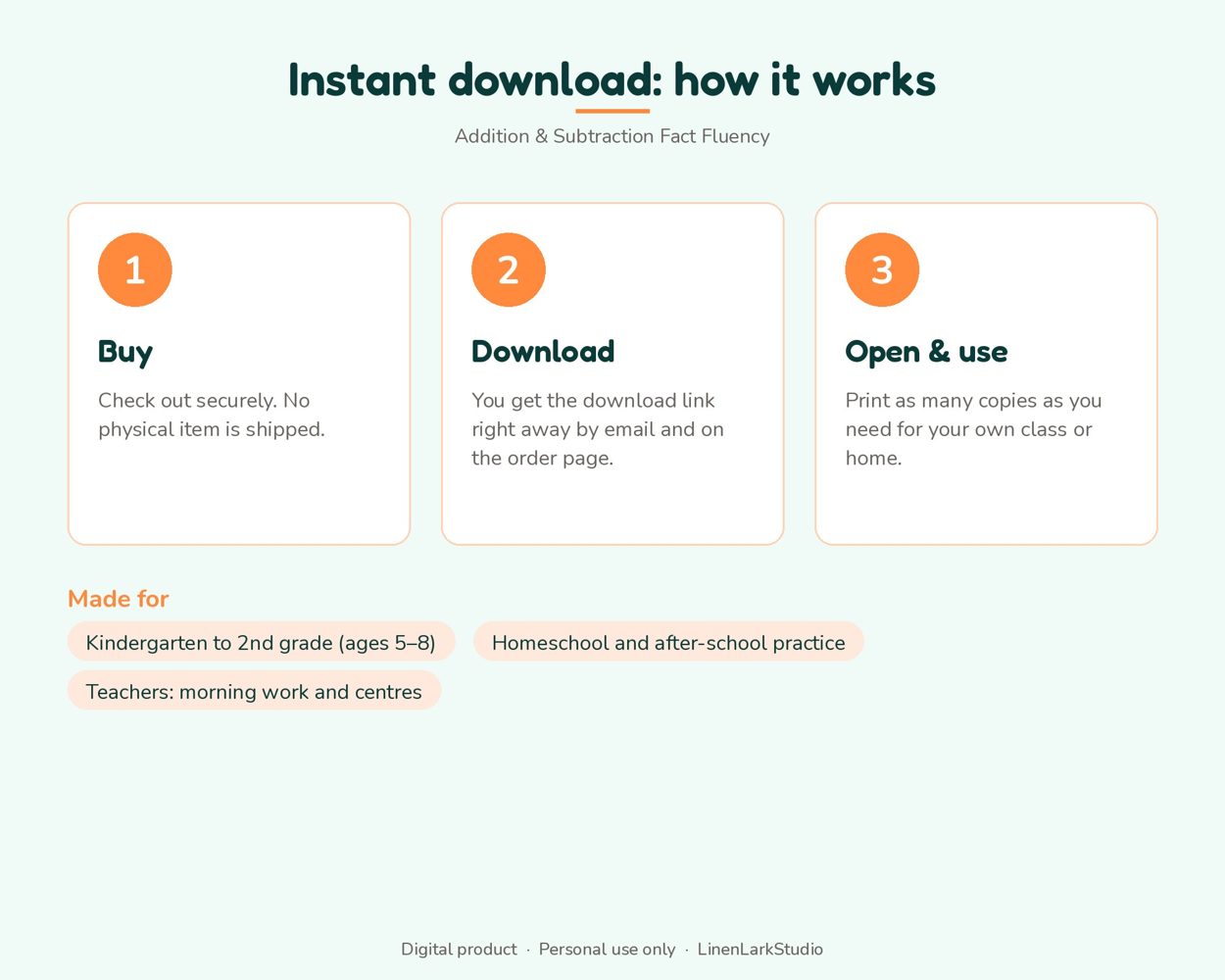
Task: Click Personal use only footer text
Action: pyautogui.click(x=607, y=949)
